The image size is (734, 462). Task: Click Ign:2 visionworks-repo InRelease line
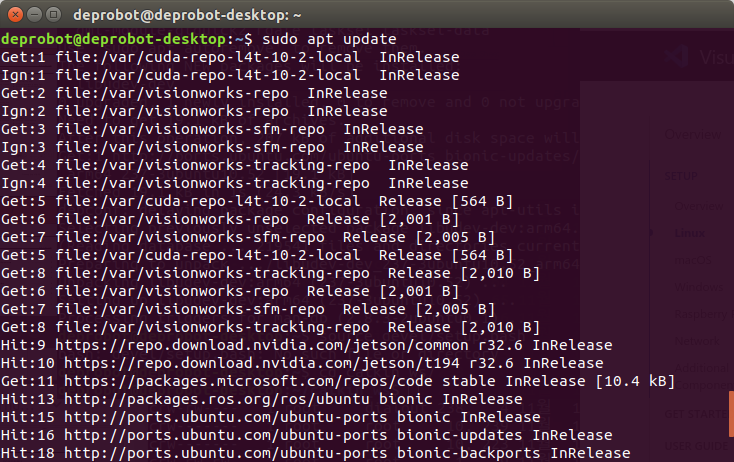coord(194,111)
